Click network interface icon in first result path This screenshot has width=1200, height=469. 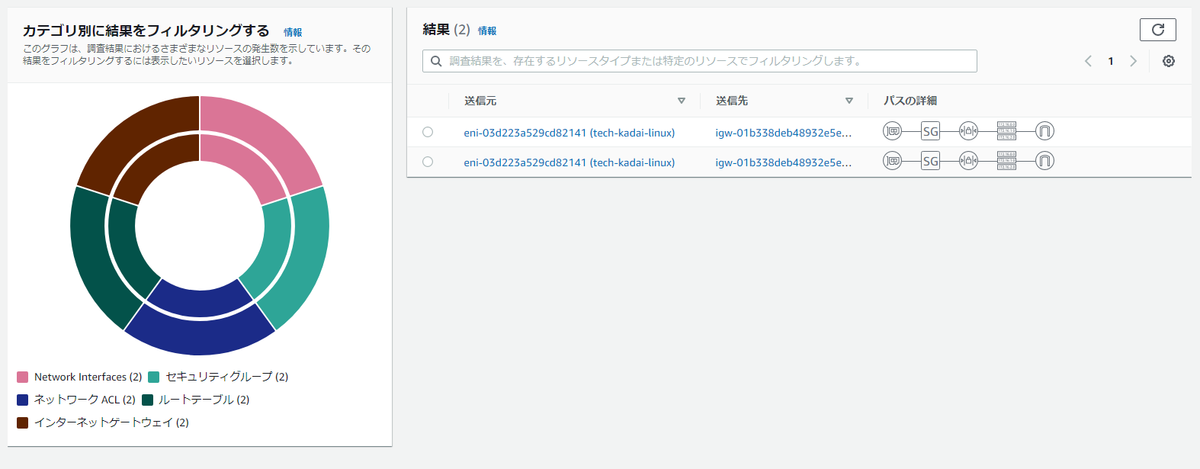(x=893, y=131)
